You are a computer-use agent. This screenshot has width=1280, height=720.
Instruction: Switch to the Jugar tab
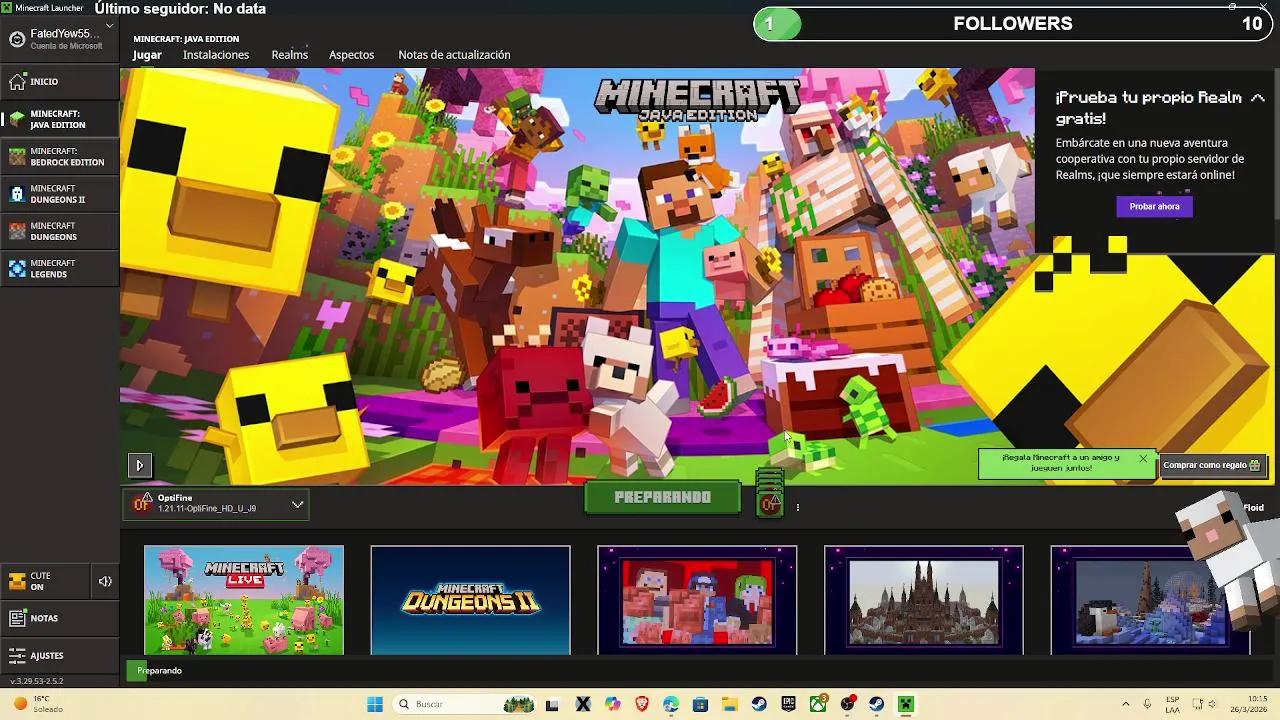(x=147, y=55)
